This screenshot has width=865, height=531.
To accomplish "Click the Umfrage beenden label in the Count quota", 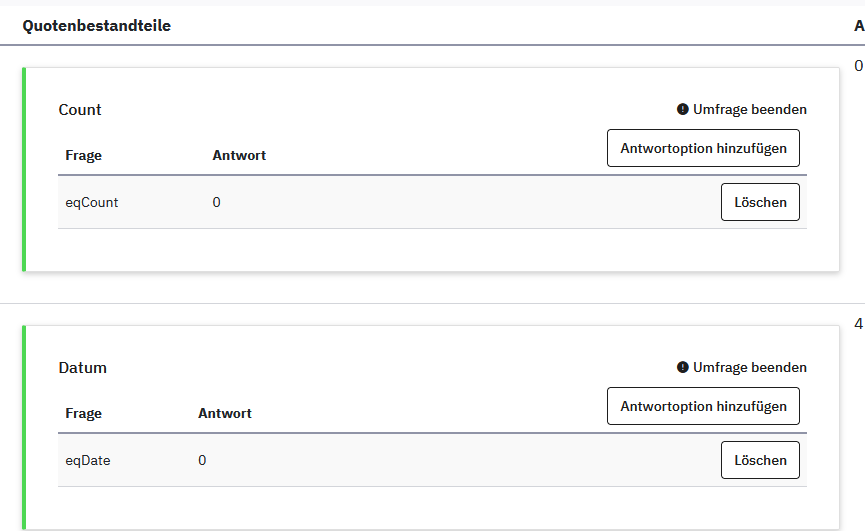I will click(x=749, y=109).
